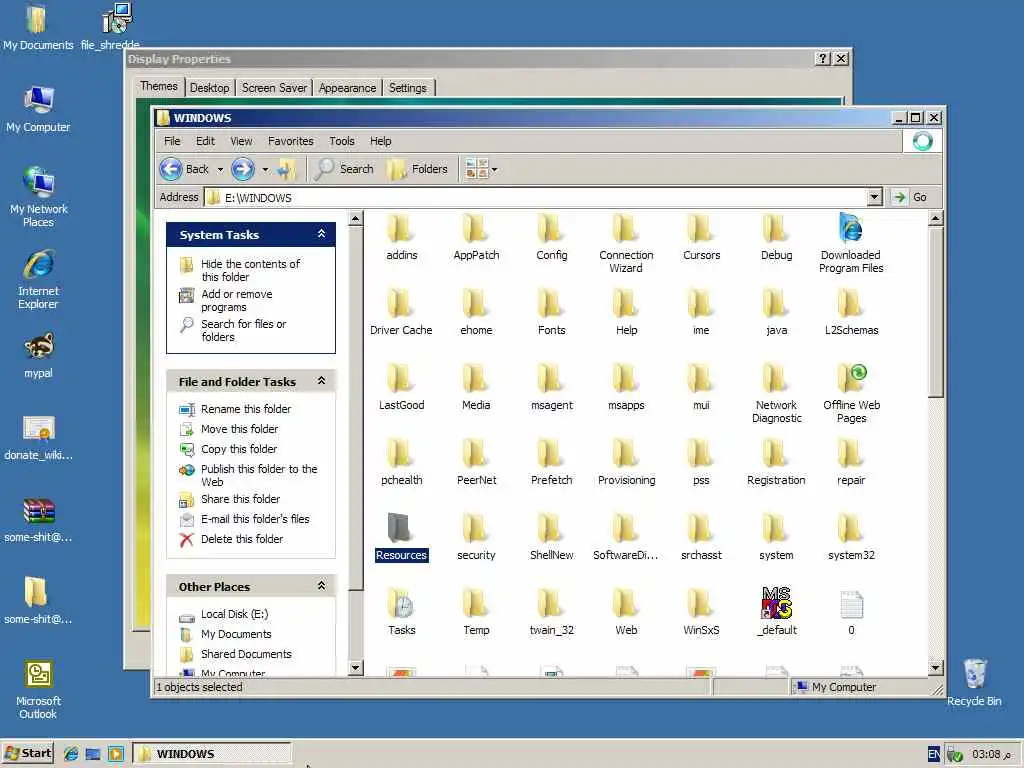The height and width of the screenshot is (768, 1024).
Task: Select the Prefetch folder
Action: [551, 461]
